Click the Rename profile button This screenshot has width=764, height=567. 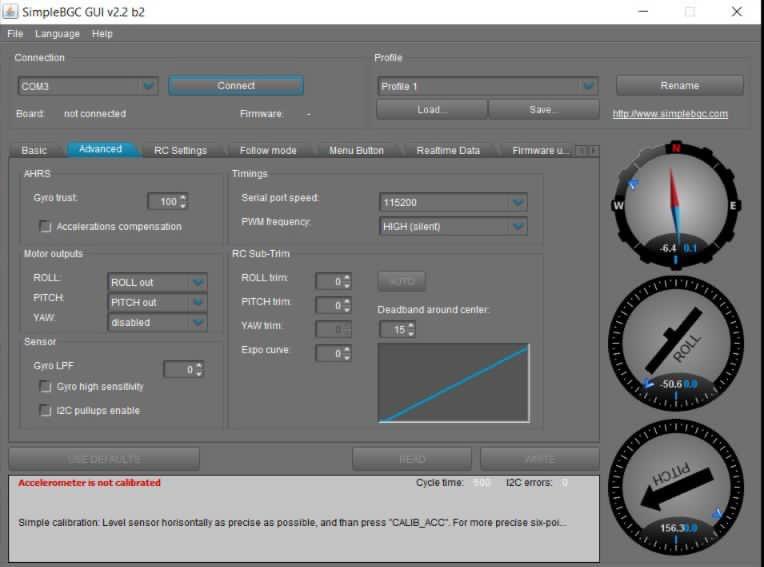click(x=680, y=86)
